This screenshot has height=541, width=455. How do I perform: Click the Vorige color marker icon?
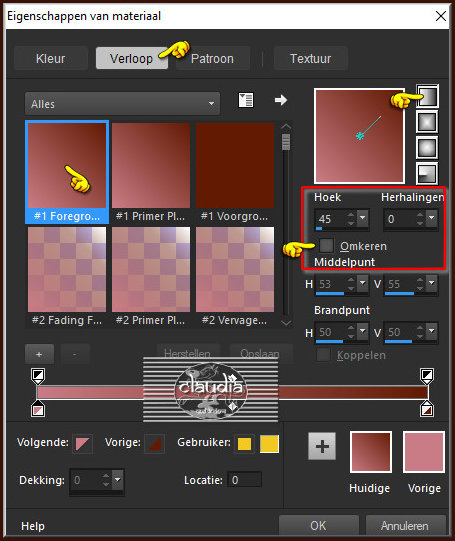pos(155,443)
